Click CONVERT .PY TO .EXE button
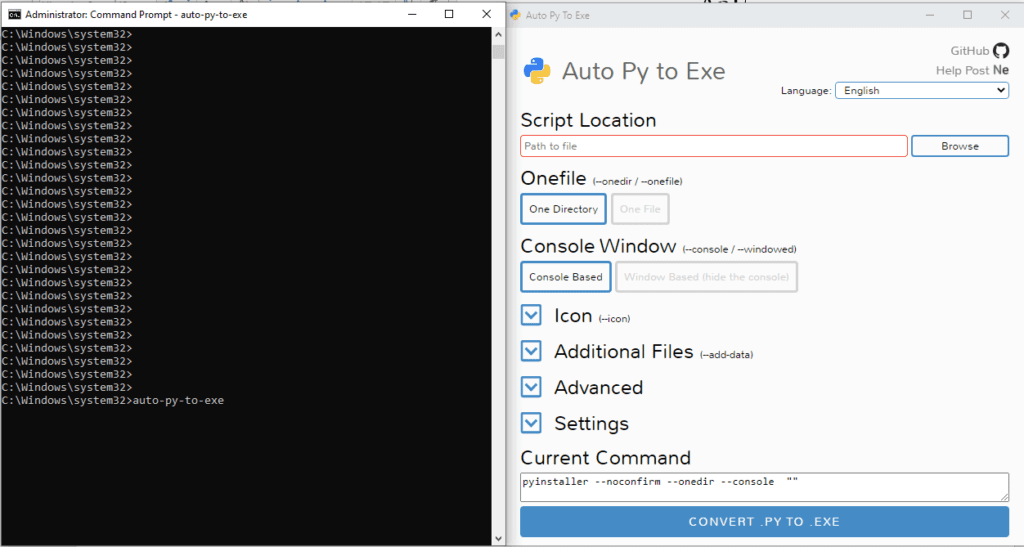1024x547 pixels. pyautogui.click(x=764, y=522)
